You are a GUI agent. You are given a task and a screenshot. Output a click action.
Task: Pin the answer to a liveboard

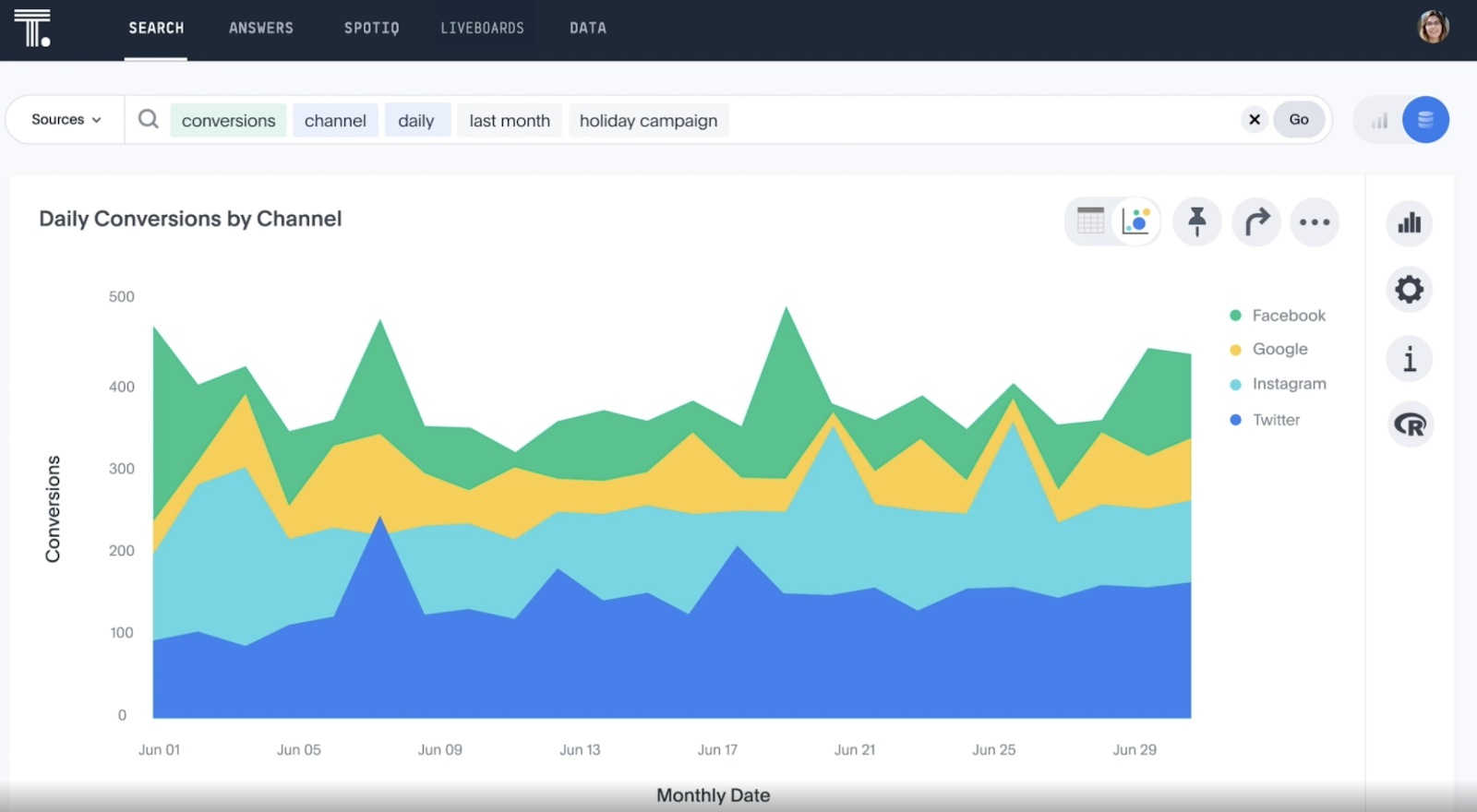click(1196, 221)
